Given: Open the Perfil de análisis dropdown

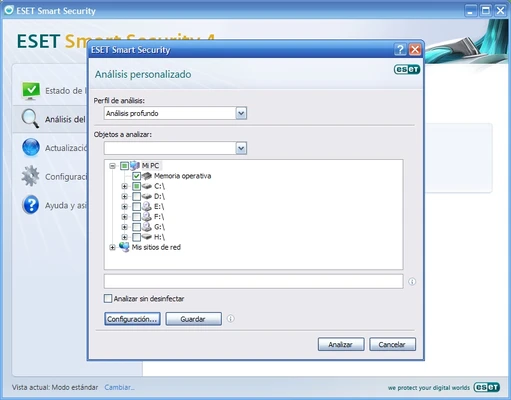Looking at the screenshot, I should coord(241,113).
